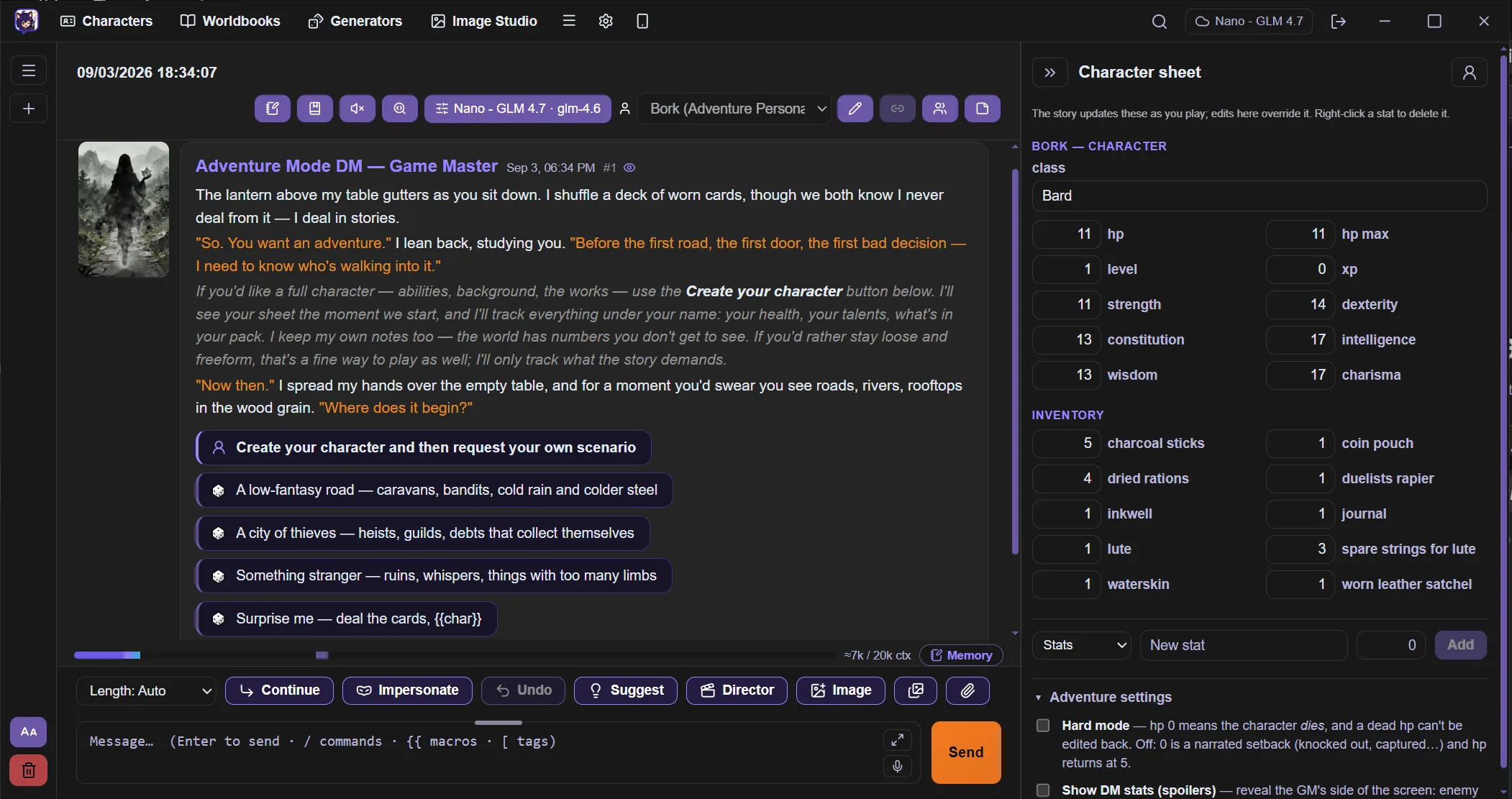The width and height of the screenshot is (1512, 799).
Task: Click the person icon in Character sheet header
Action: (1470, 73)
